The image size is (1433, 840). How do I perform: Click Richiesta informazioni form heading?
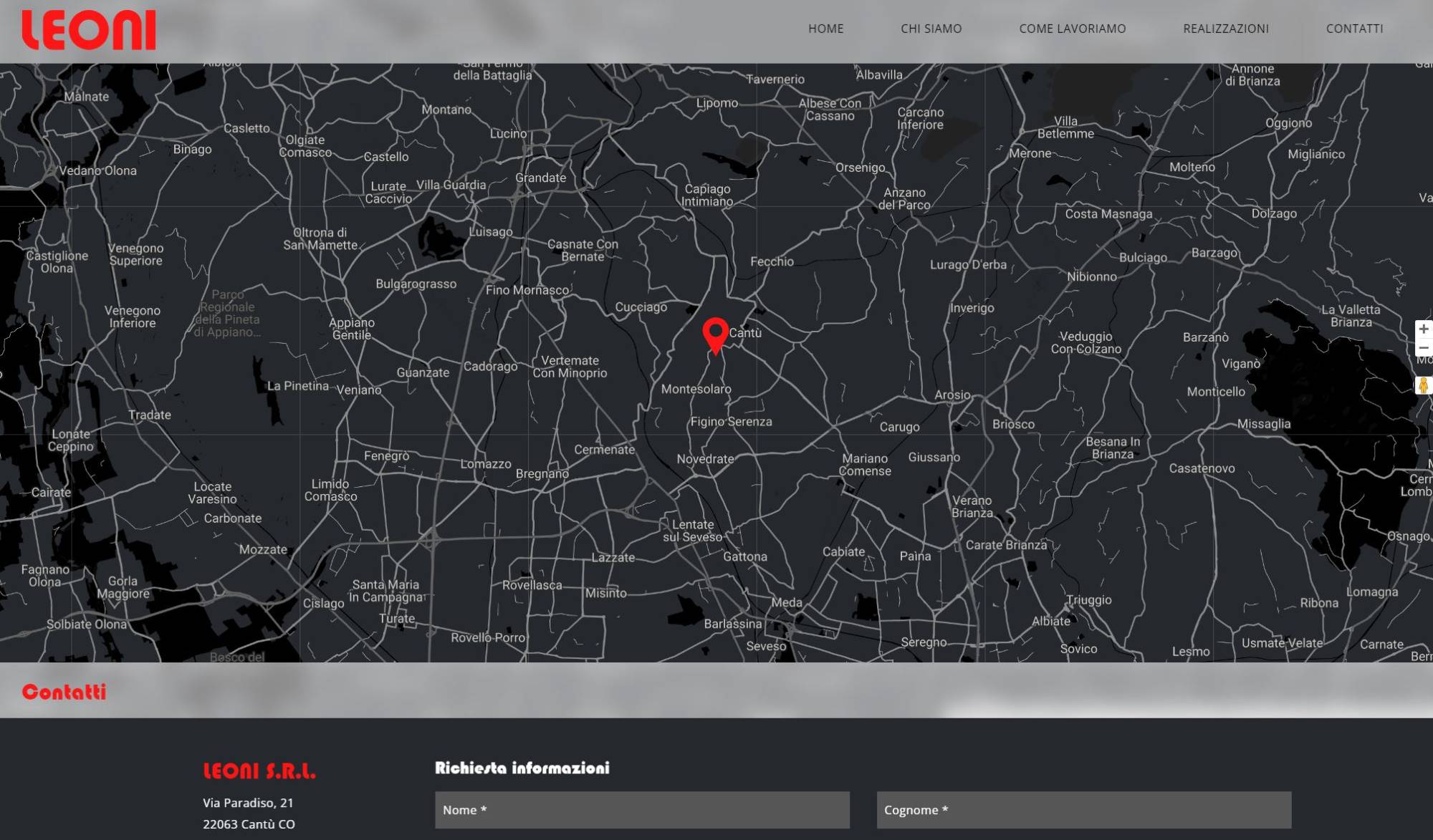coord(522,768)
